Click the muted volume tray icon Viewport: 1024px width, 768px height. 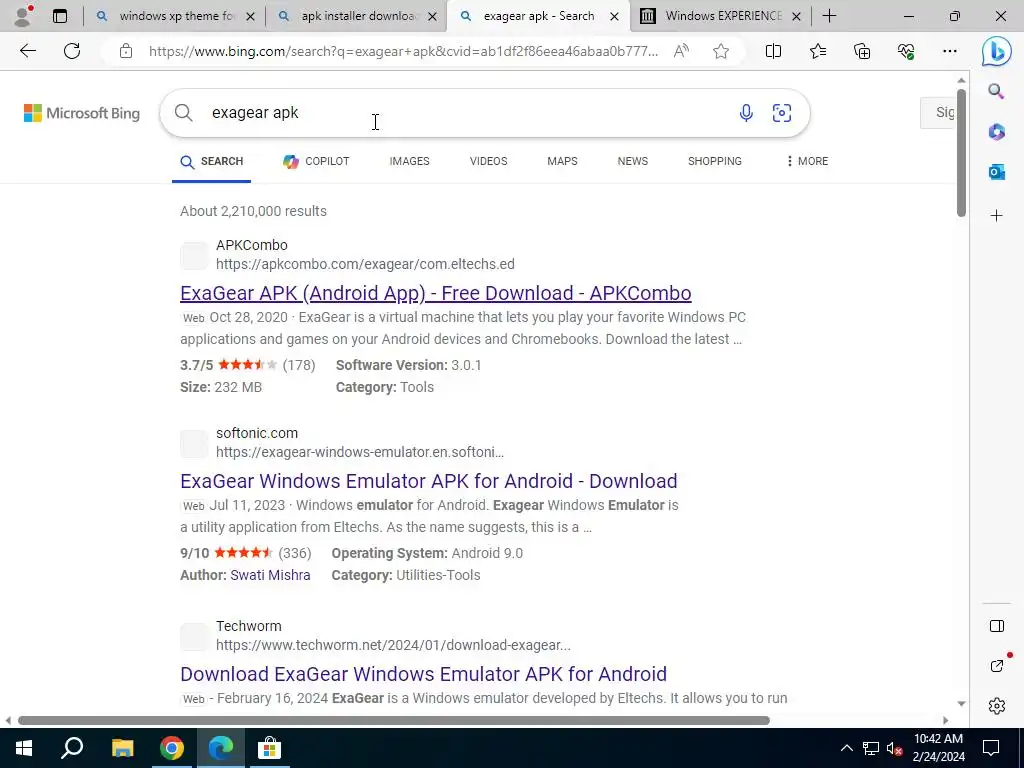[x=894, y=748]
